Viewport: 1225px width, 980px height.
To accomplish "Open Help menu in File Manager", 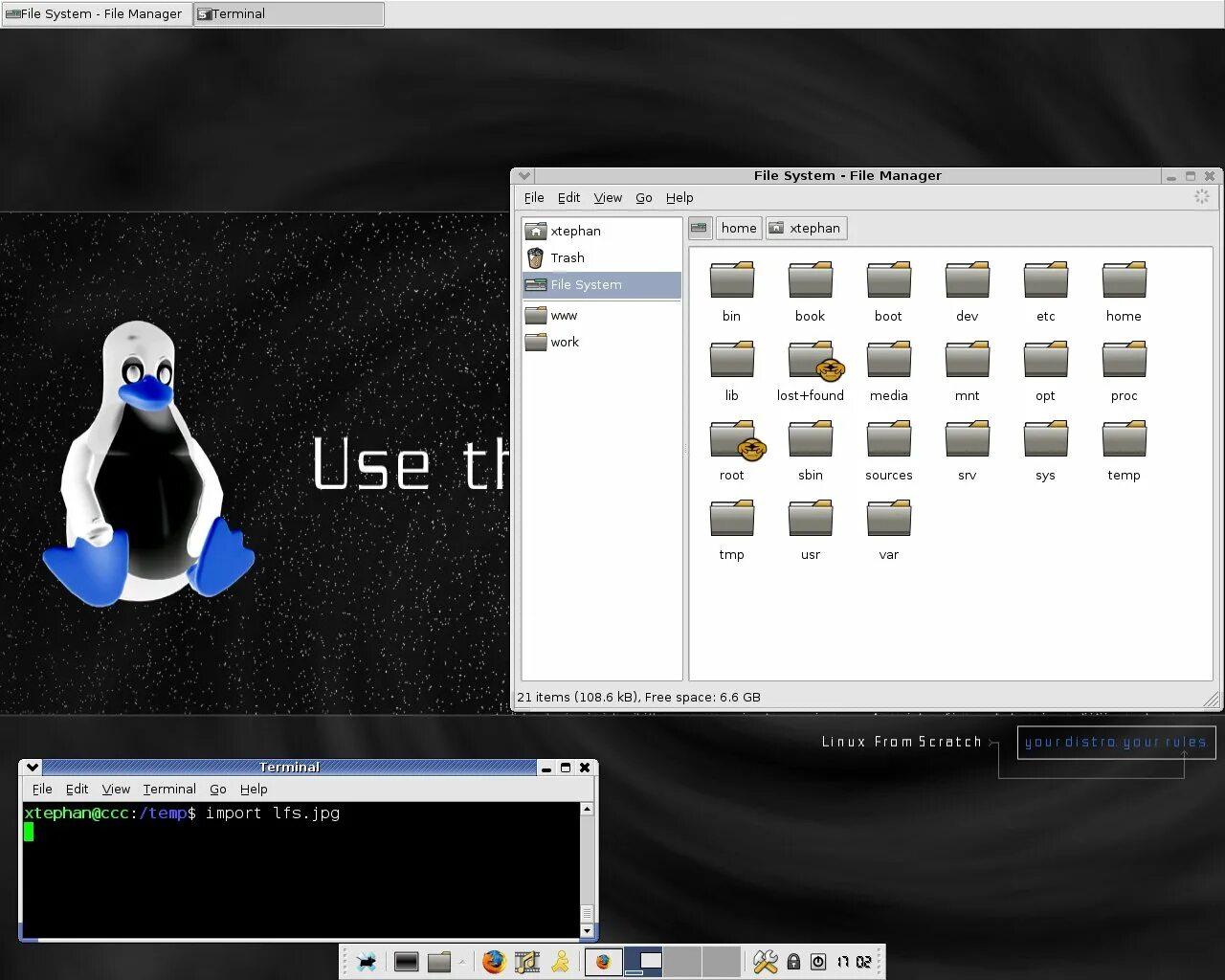I will [x=679, y=197].
